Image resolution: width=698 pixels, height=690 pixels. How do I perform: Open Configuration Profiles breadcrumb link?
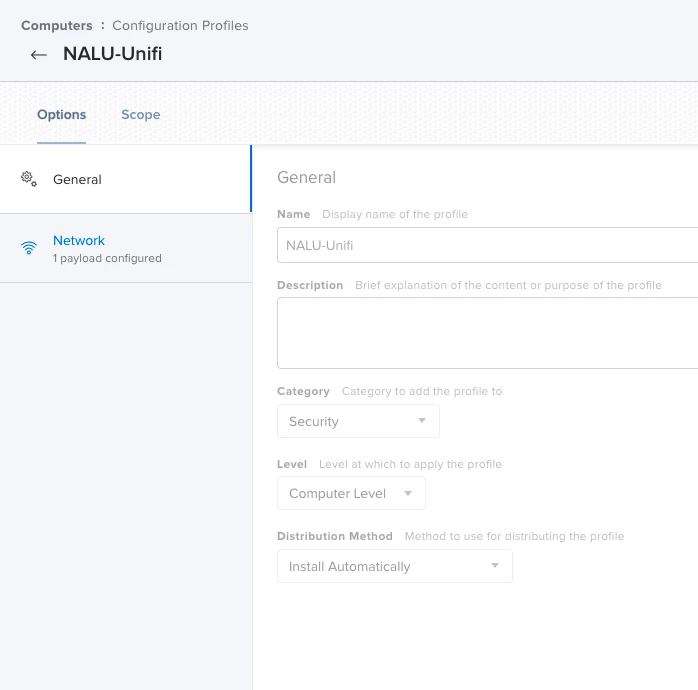[x=180, y=25]
